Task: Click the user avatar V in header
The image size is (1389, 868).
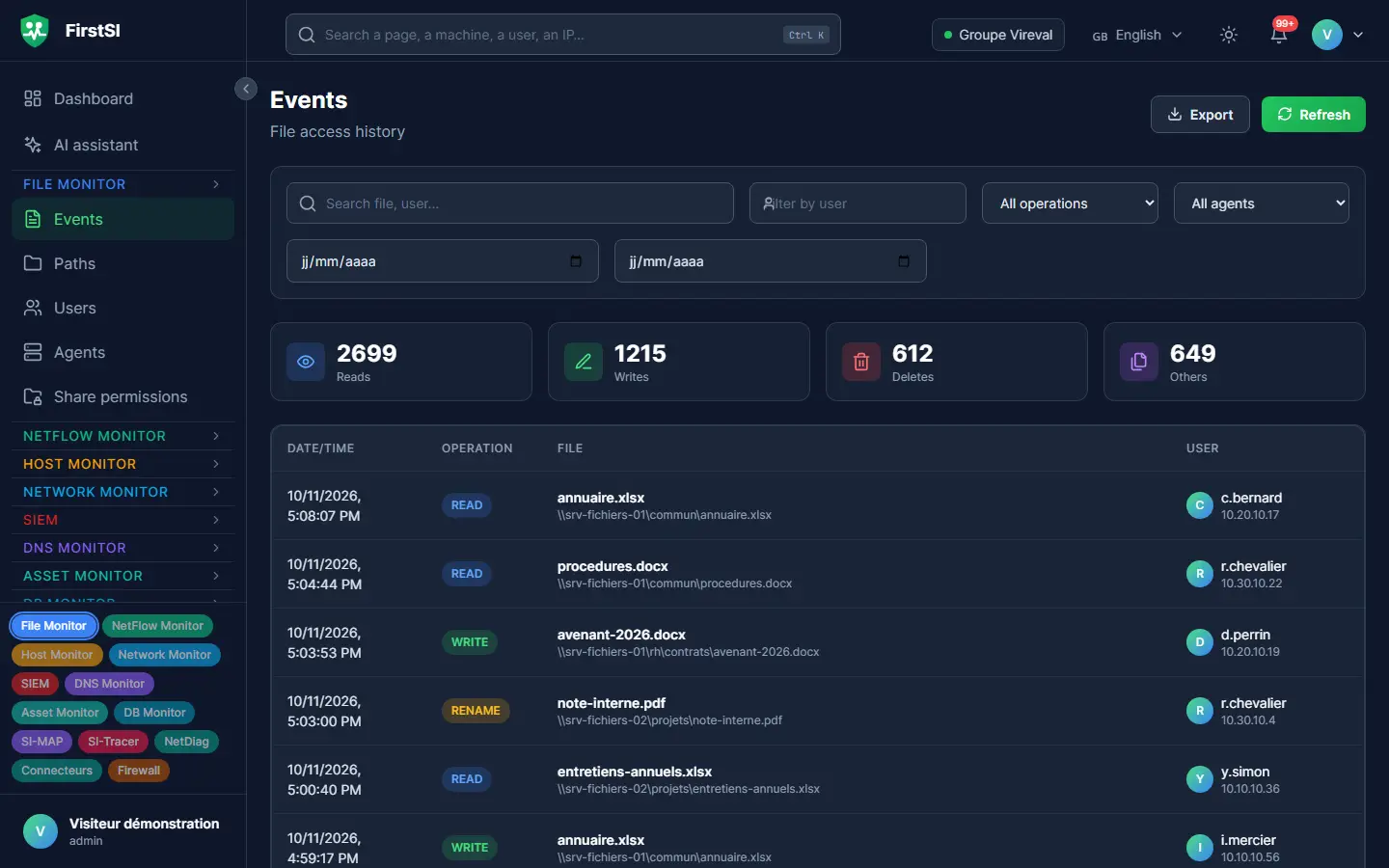Action: point(1327,35)
